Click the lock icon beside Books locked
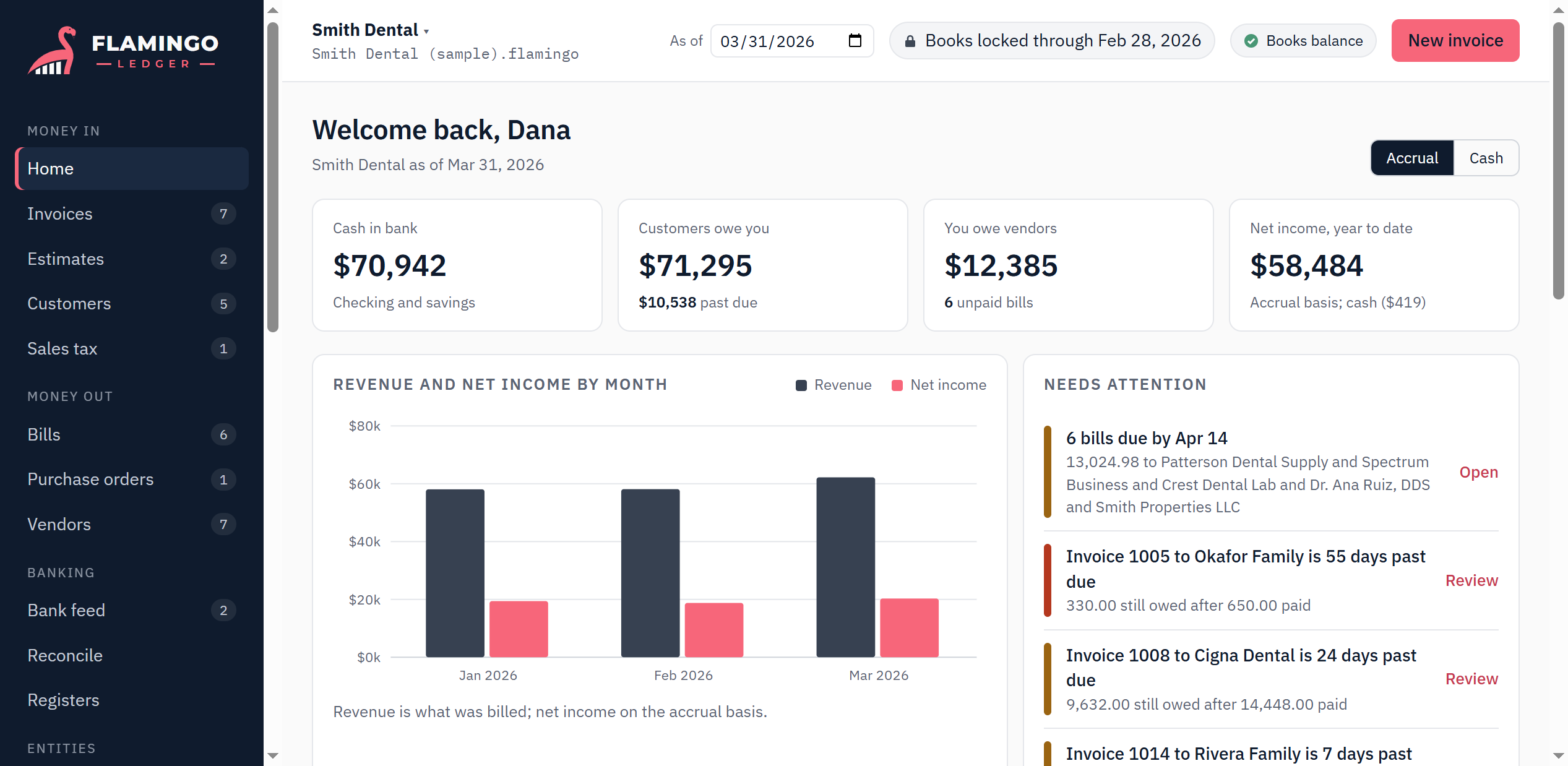Screen dimensions: 1568x766 910,41
